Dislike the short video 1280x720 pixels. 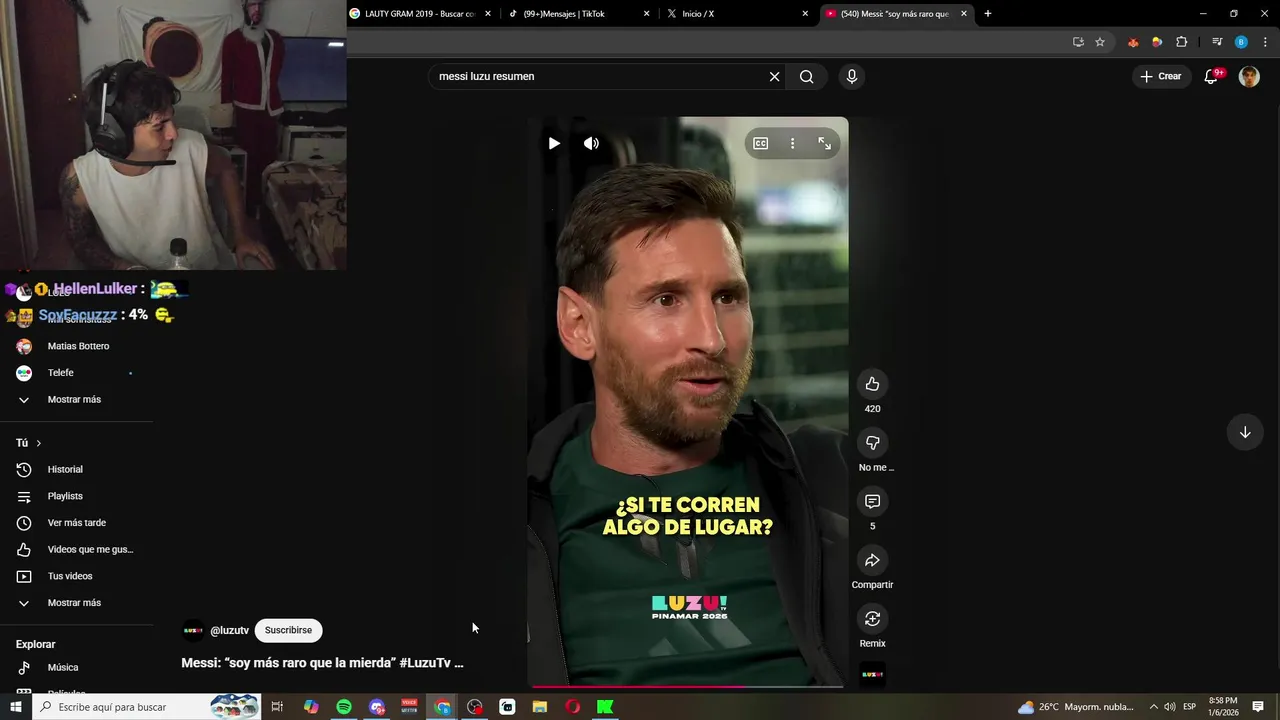[x=872, y=442]
